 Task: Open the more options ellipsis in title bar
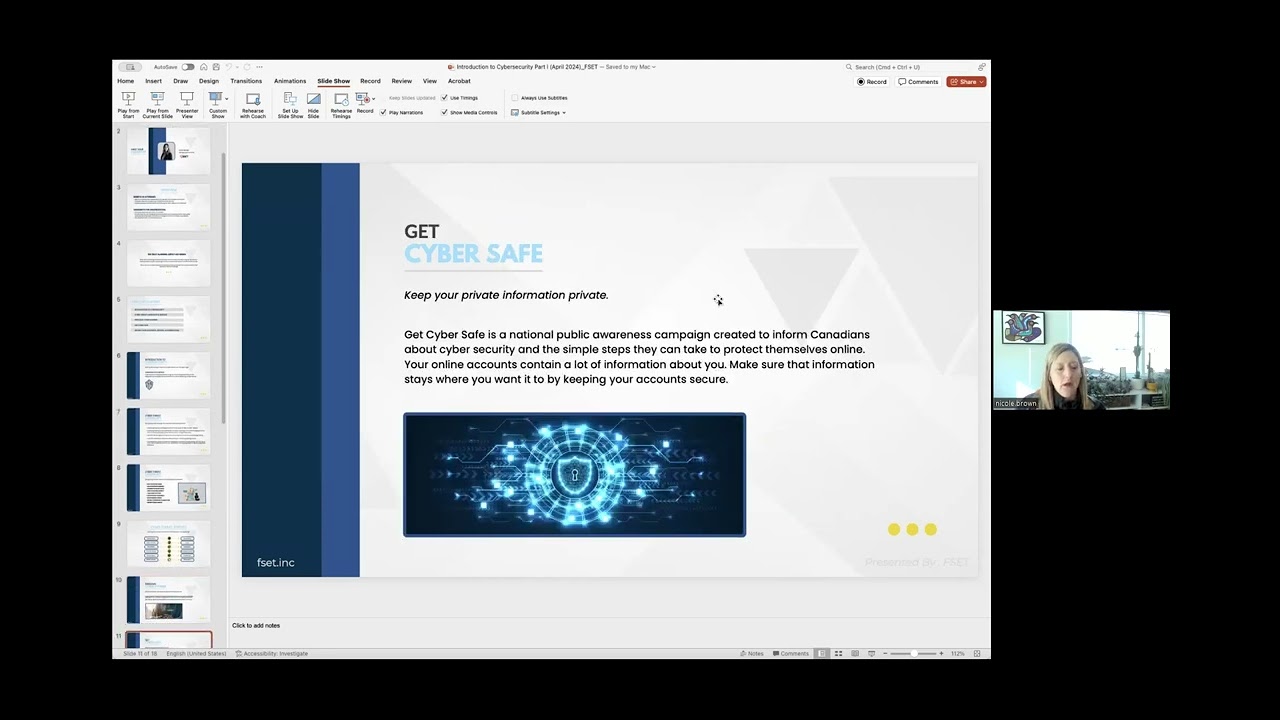(x=260, y=67)
